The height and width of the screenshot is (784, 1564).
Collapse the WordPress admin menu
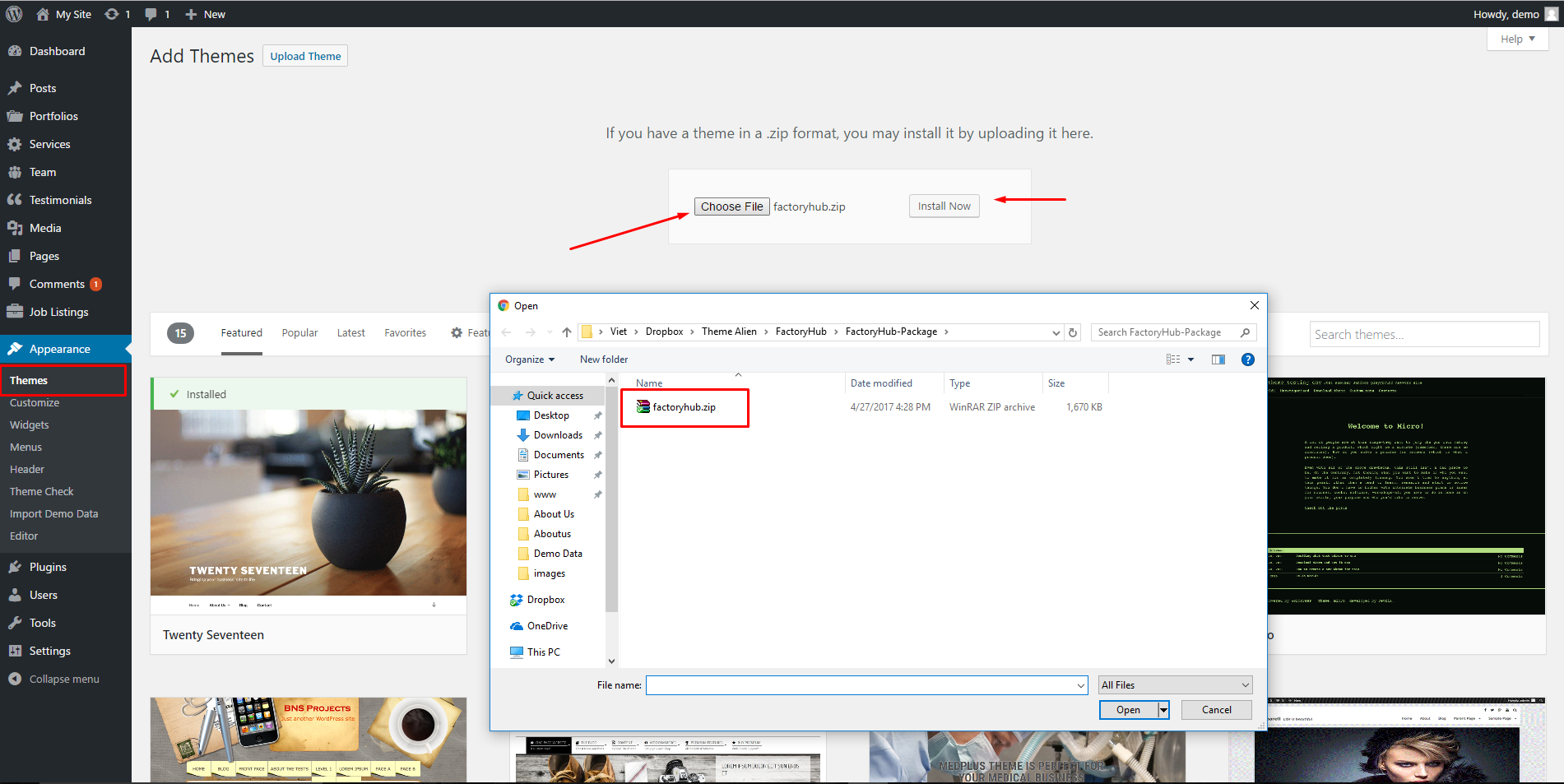click(63, 679)
